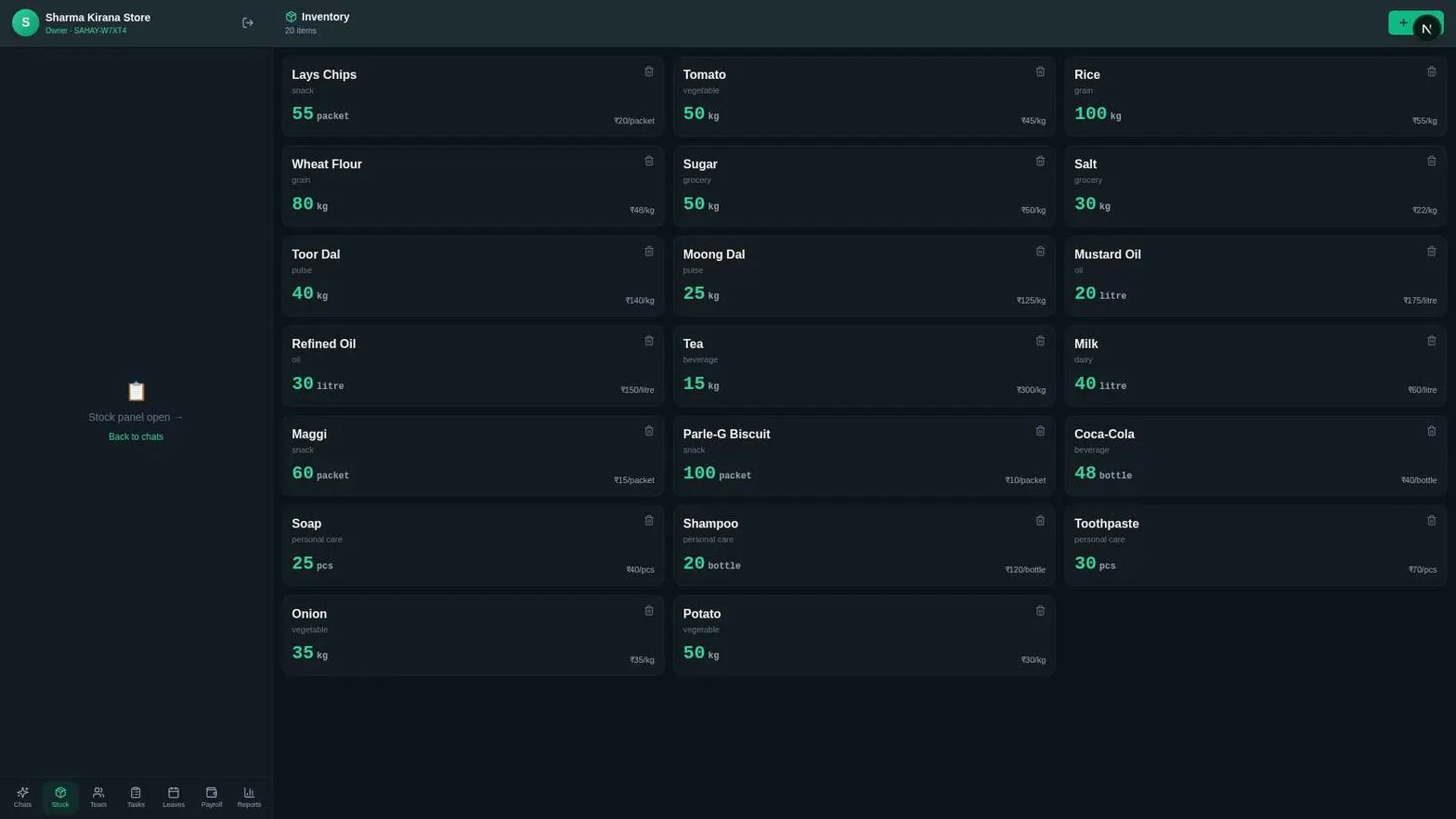Image resolution: width=1456 pixels, height=819 pixels.
Task: Click the Mustard Oil title
Action: pos(1108,254)
